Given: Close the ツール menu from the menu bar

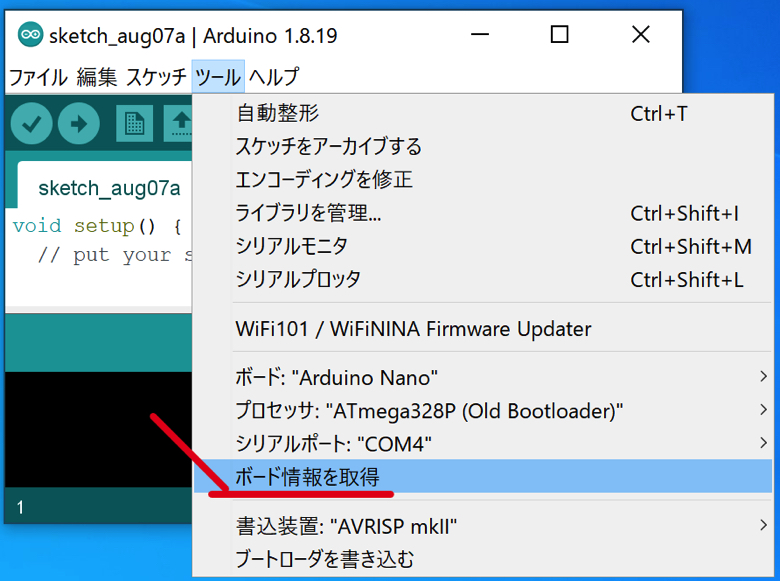Looking at the screenshot, I should tap(218, 77).
